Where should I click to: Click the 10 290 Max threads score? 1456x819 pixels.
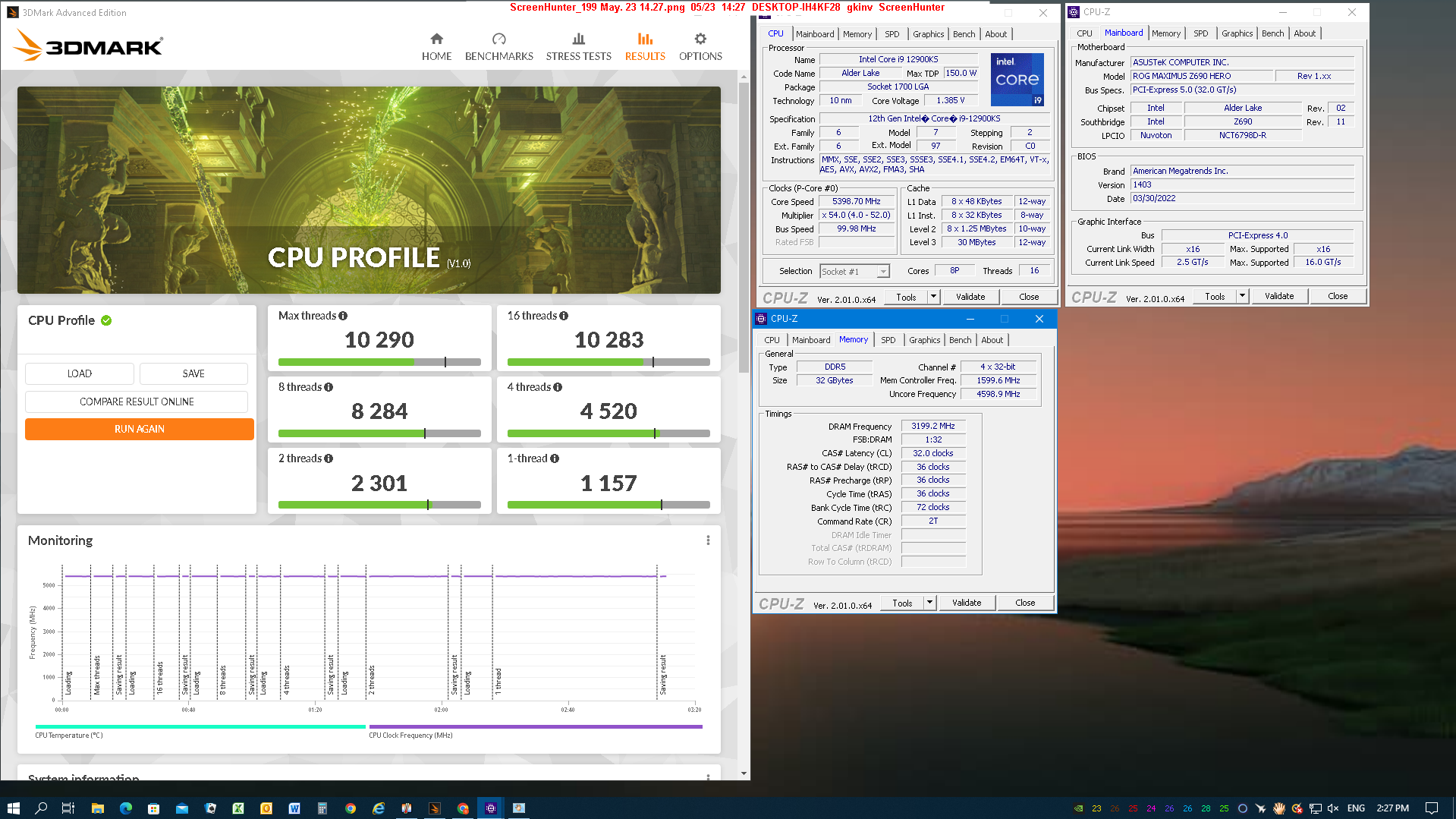click(x=379, y=339)
